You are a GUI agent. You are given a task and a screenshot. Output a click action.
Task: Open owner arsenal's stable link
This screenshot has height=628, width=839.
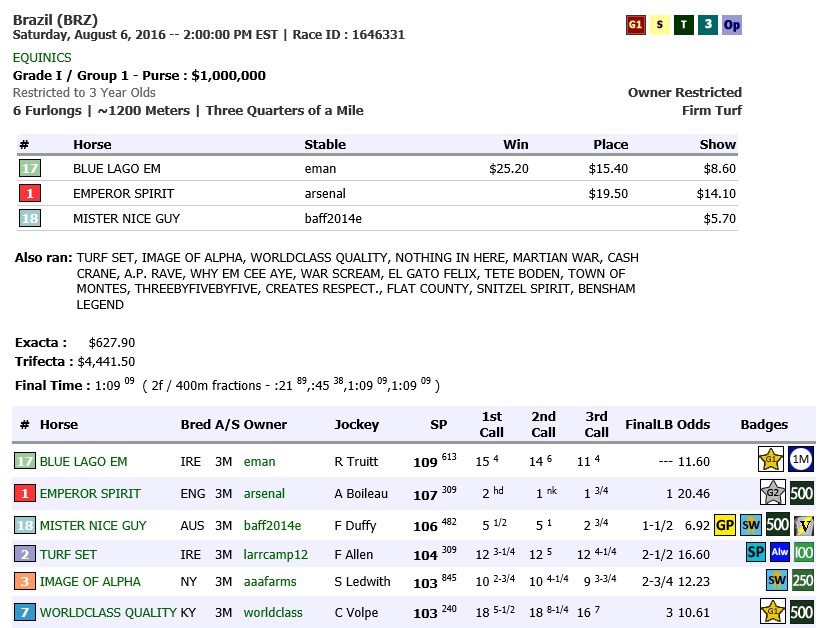click(264, 493)
